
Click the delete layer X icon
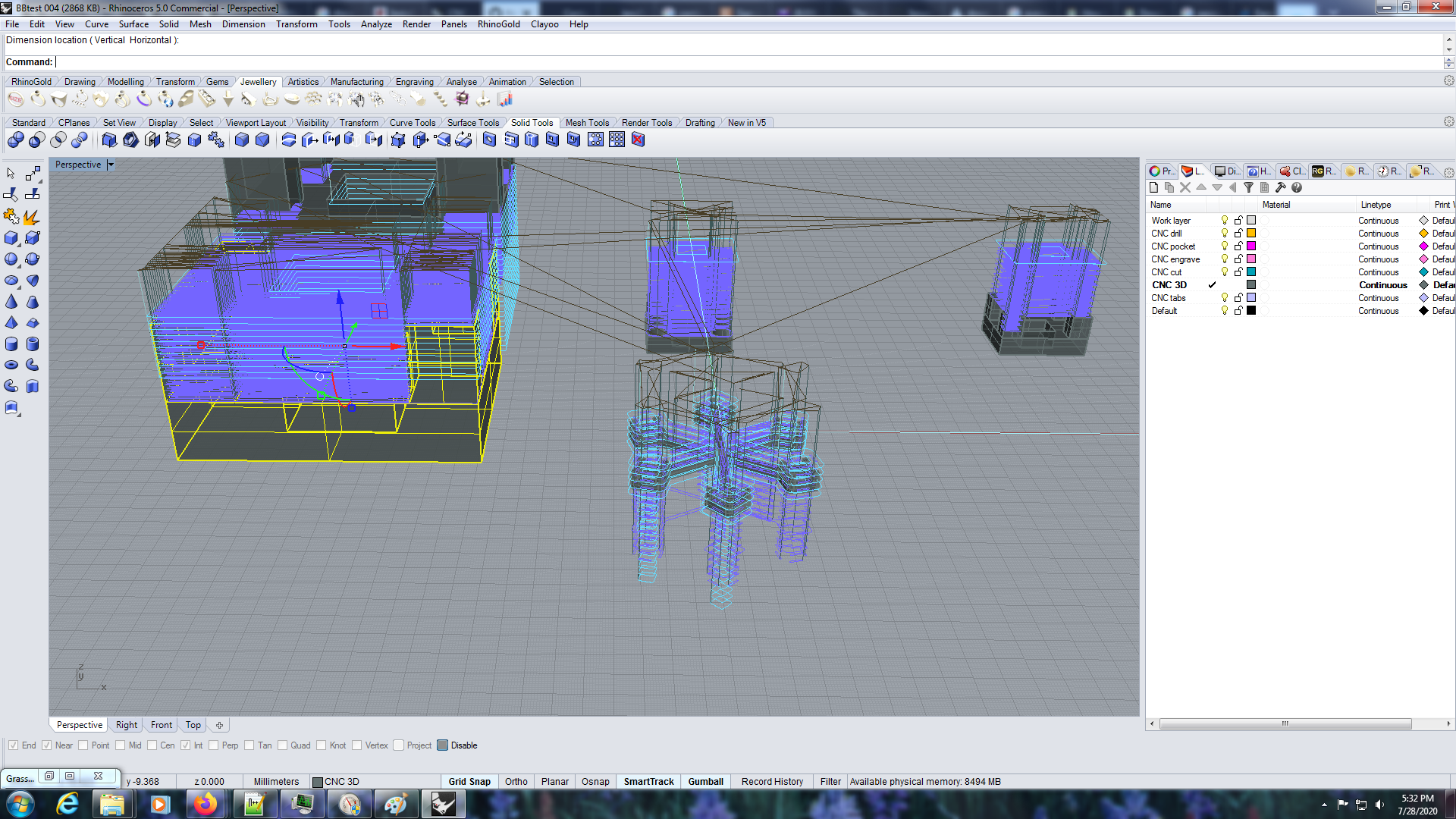click(1185, 187)
